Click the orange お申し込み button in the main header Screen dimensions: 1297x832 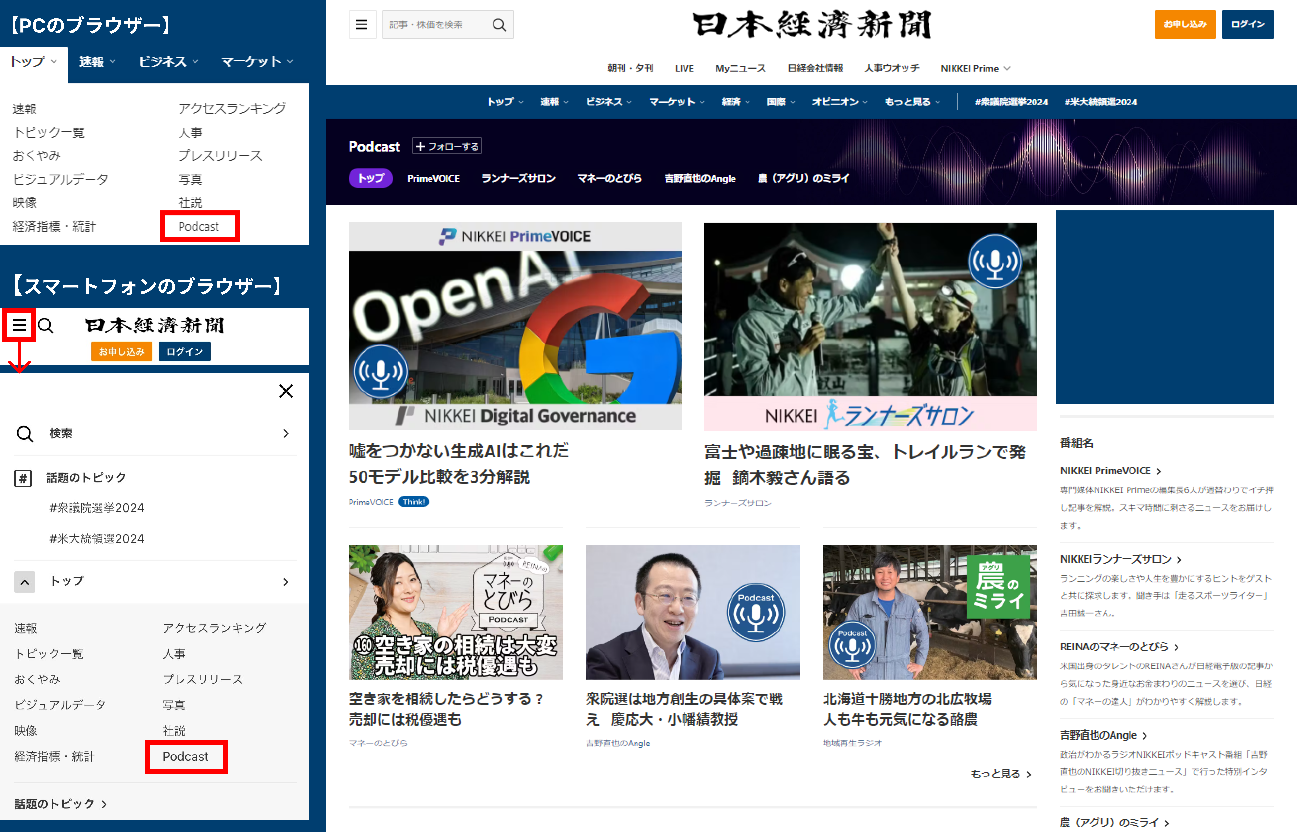click(x=1185, y=24)
